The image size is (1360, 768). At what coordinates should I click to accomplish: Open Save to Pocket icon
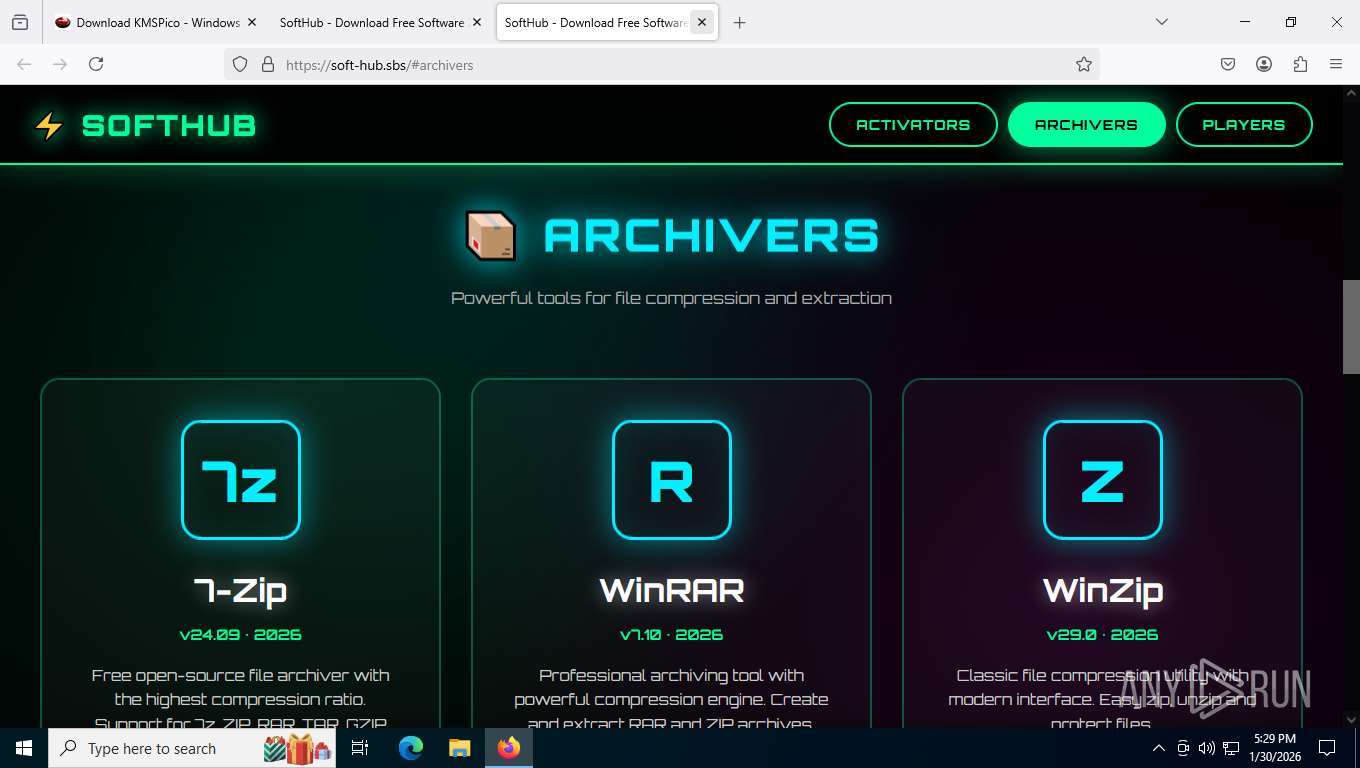pos(1228,64)
